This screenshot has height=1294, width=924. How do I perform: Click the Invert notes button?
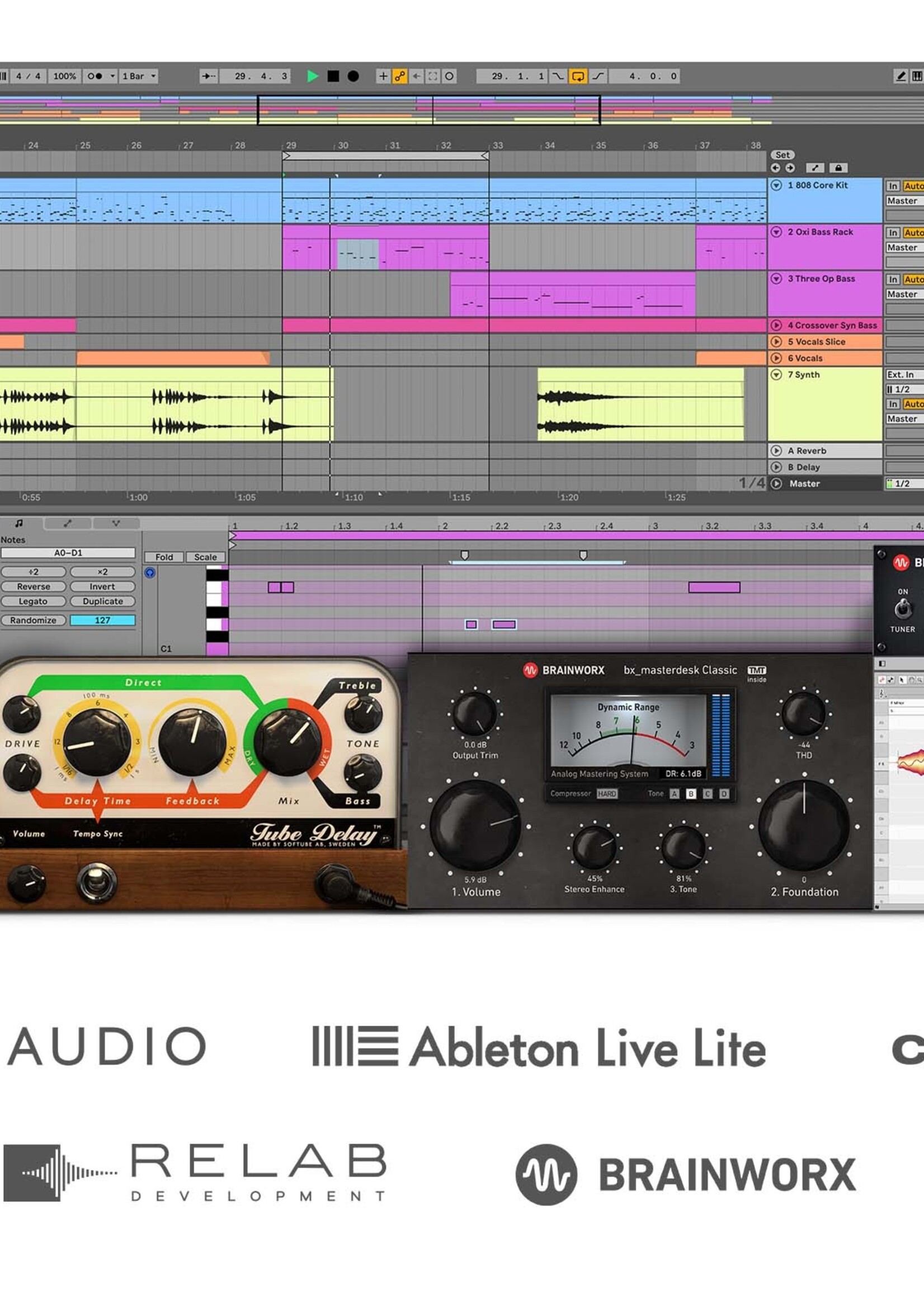(x=102, y=587)
